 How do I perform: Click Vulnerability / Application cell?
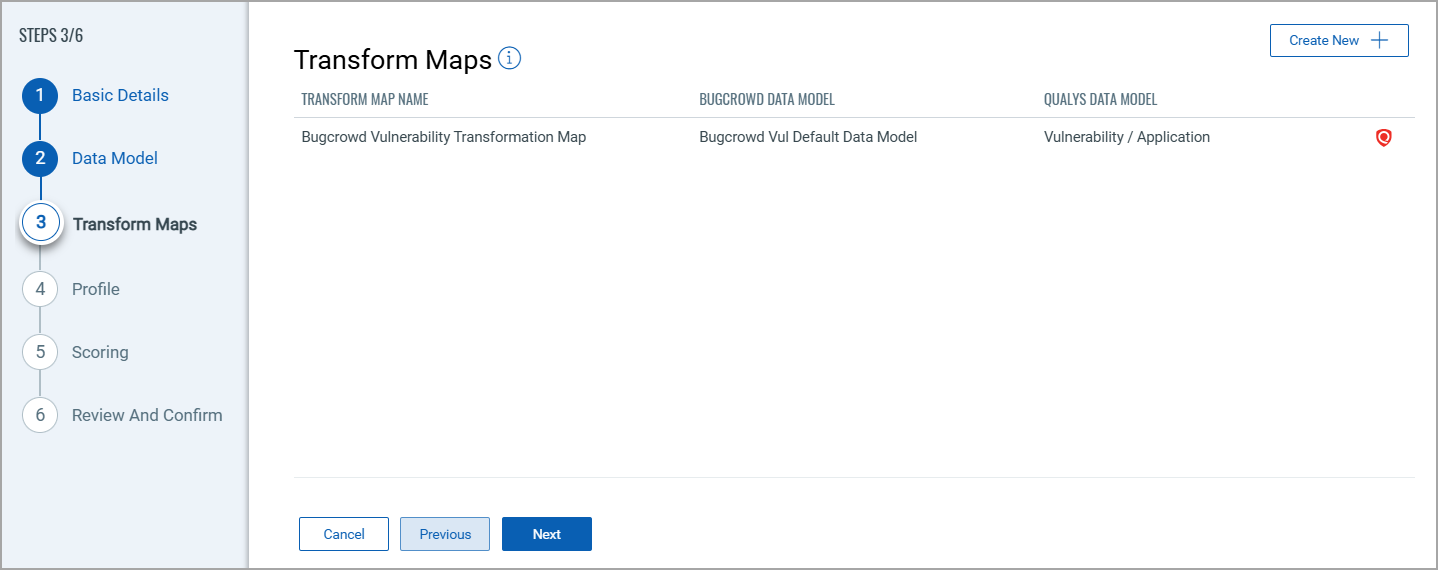[1127, 137]
